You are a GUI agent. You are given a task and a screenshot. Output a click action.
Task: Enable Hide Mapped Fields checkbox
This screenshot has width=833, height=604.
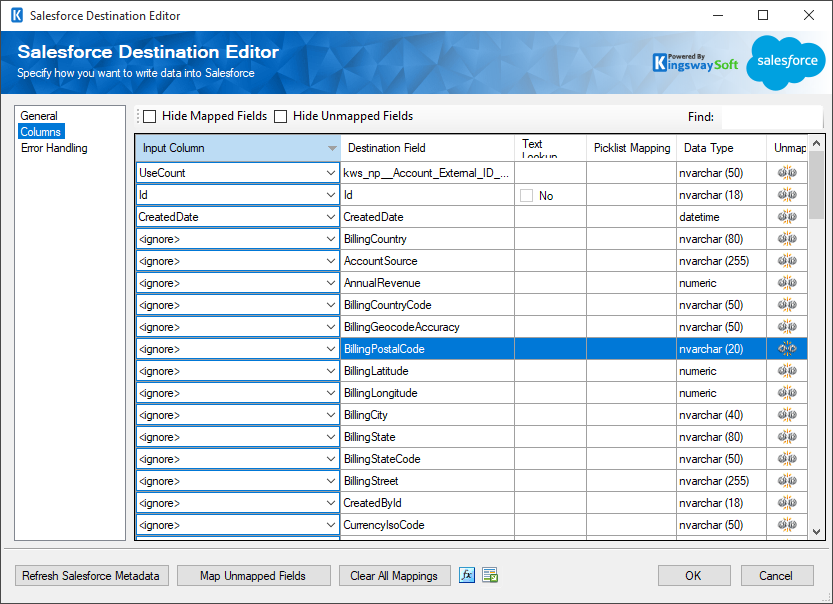pyautogui.click(x=150, y=116)
